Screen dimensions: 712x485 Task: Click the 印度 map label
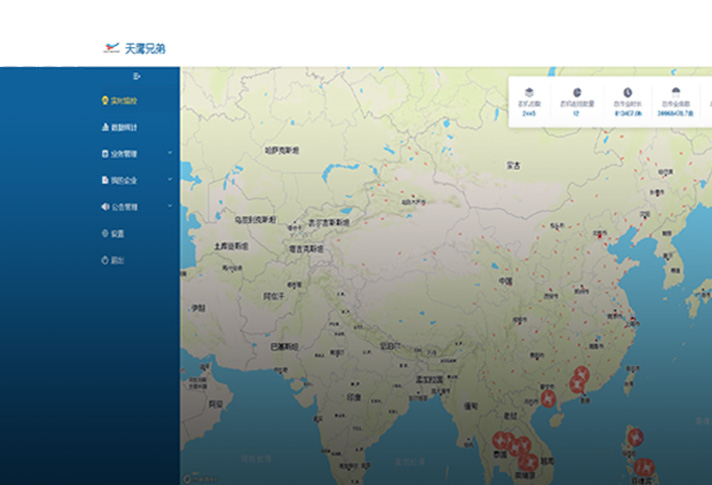[354, 398]
